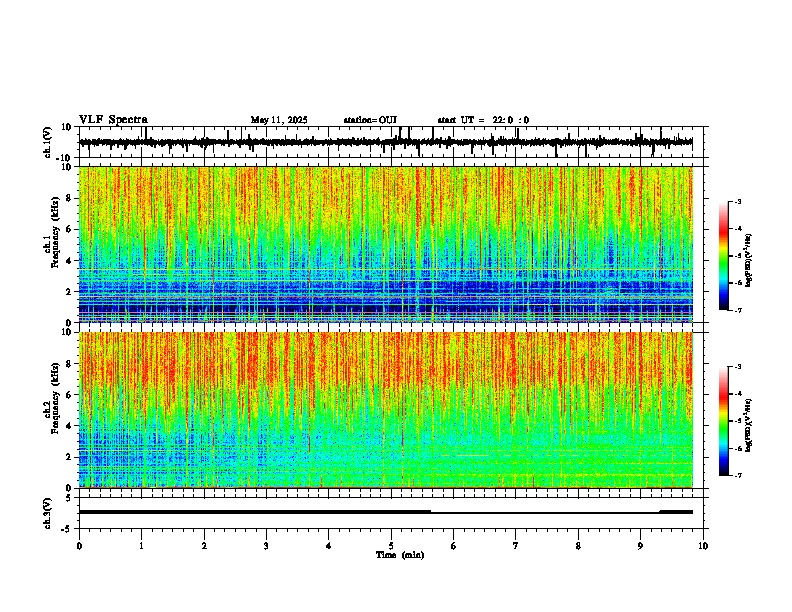This screenshot has height=612, width=792.
Task: Click the 'Time (min)' axis label
Action: pos(400,555)
